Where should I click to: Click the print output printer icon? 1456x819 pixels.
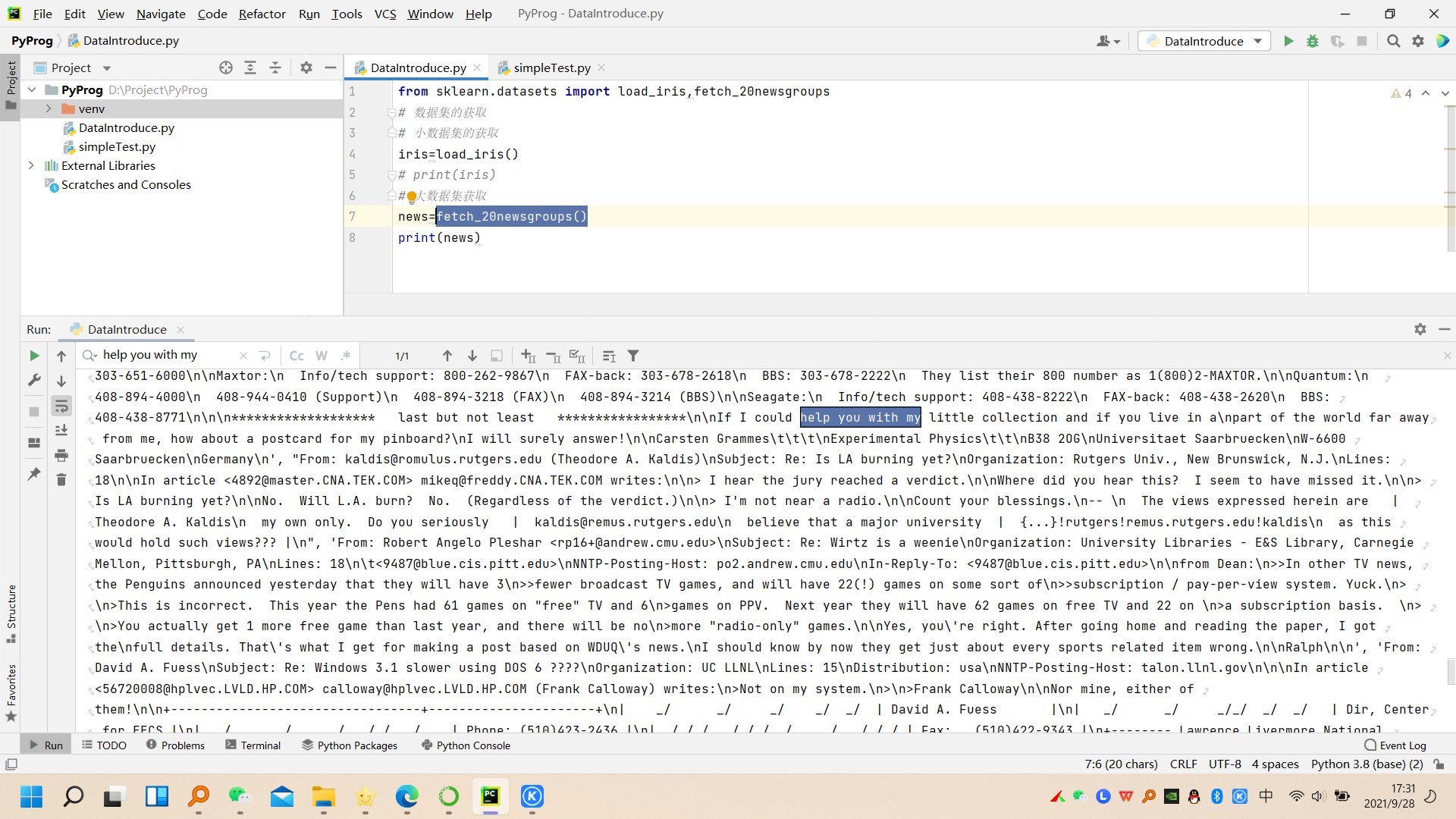click(x=61, y=455)
